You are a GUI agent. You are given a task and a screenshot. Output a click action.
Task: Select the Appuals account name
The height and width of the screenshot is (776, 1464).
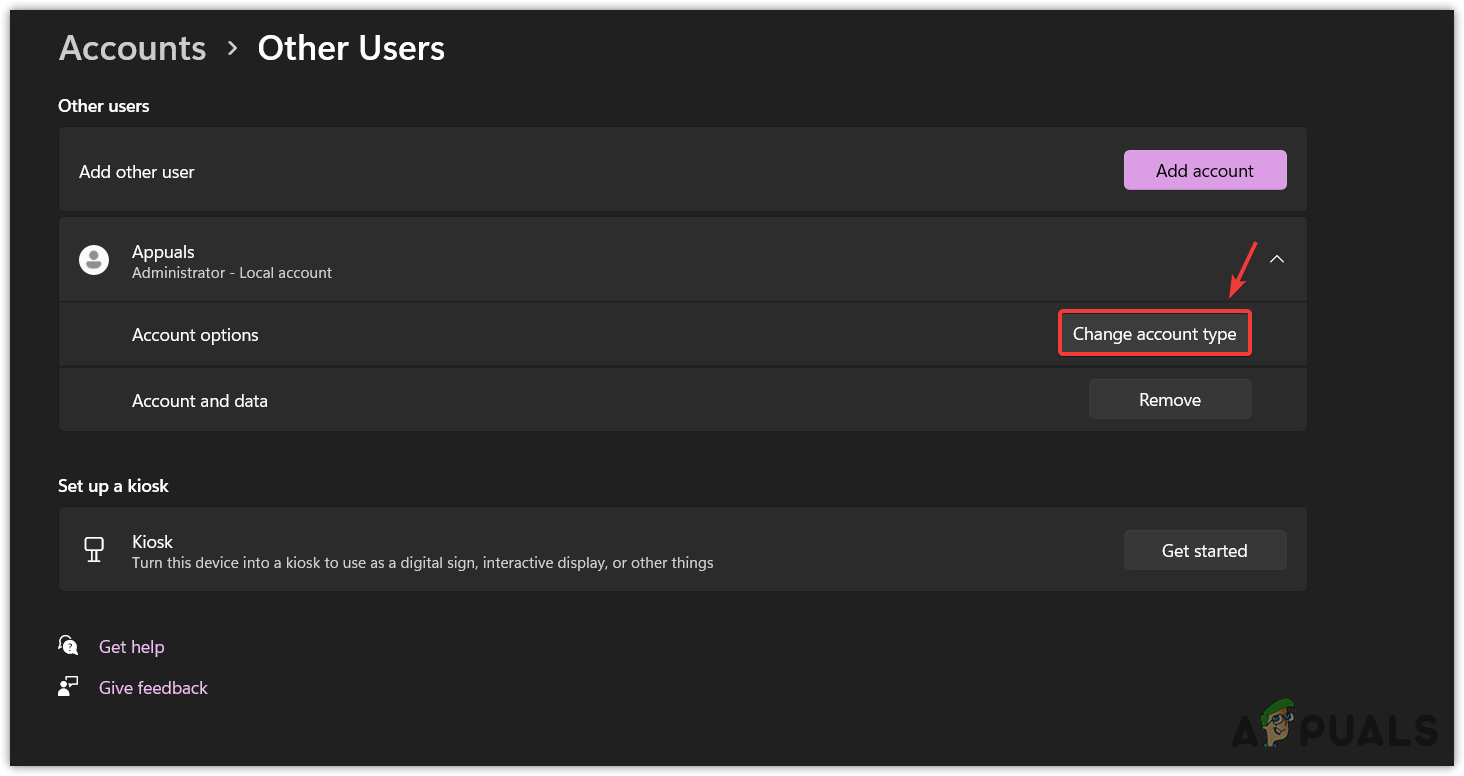click(163, 252)
